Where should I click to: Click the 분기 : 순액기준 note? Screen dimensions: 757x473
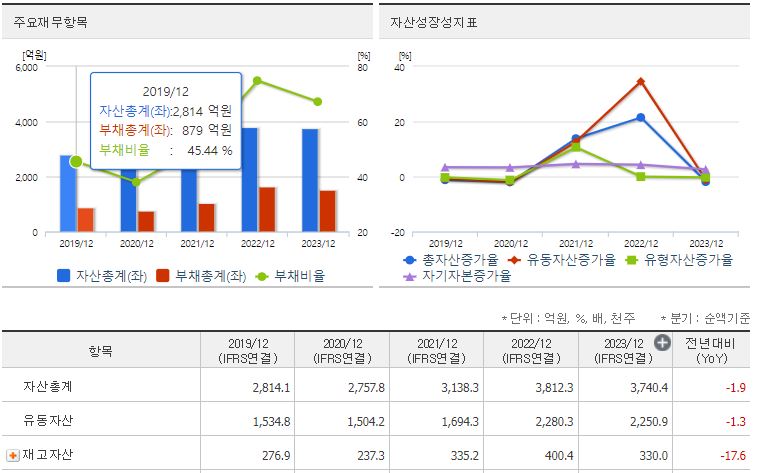tap(705, 318)
